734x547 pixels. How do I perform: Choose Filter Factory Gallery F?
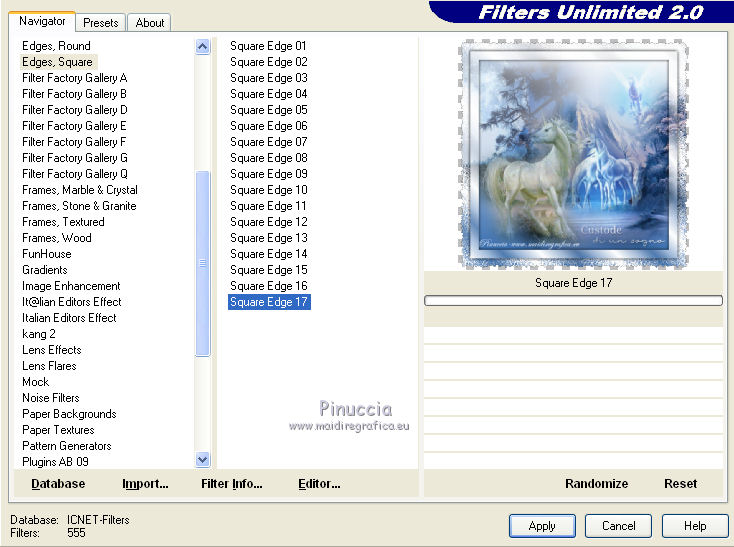[74, 141]
